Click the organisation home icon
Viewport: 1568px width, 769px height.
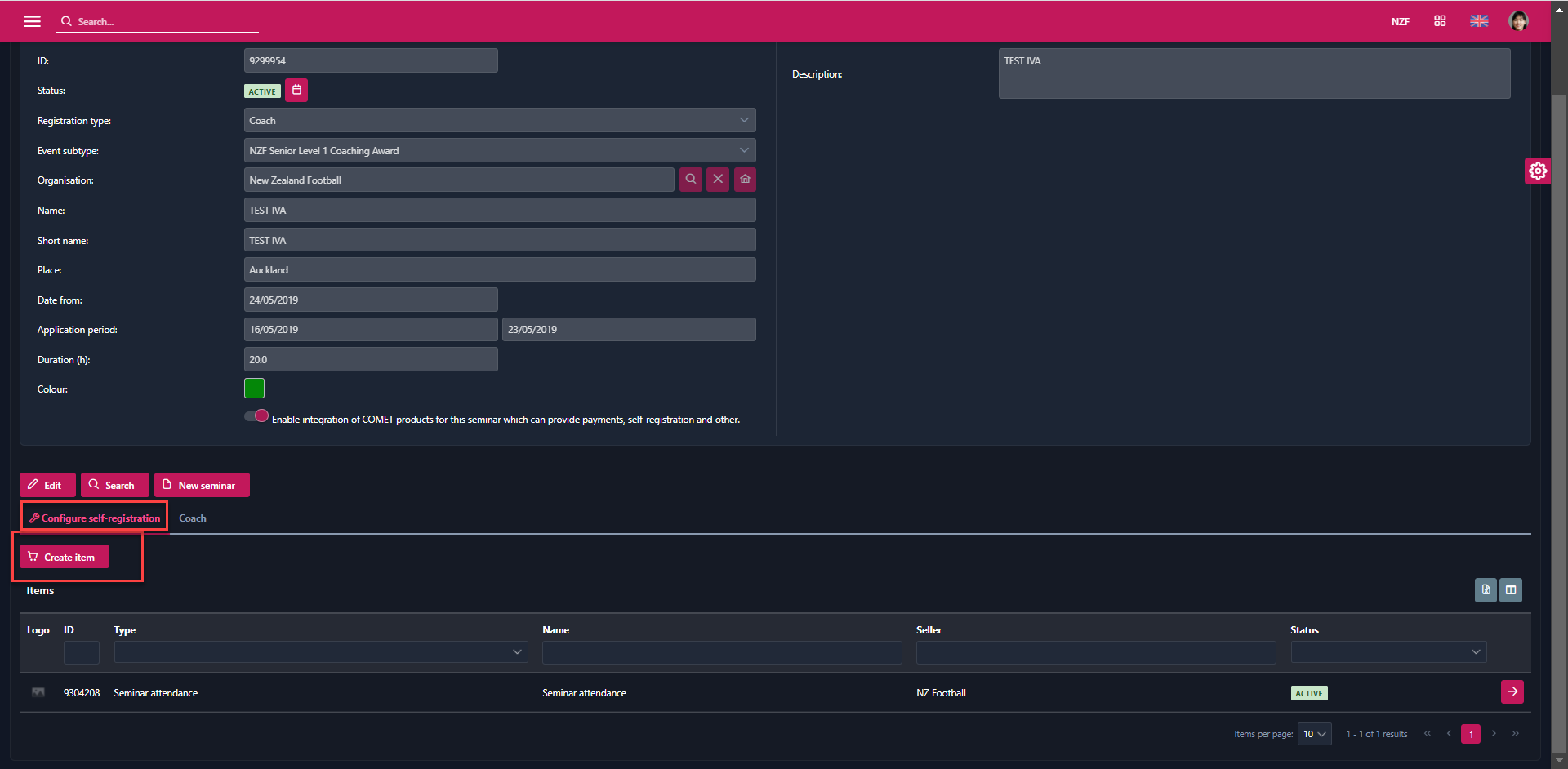(x=745, y=179)
